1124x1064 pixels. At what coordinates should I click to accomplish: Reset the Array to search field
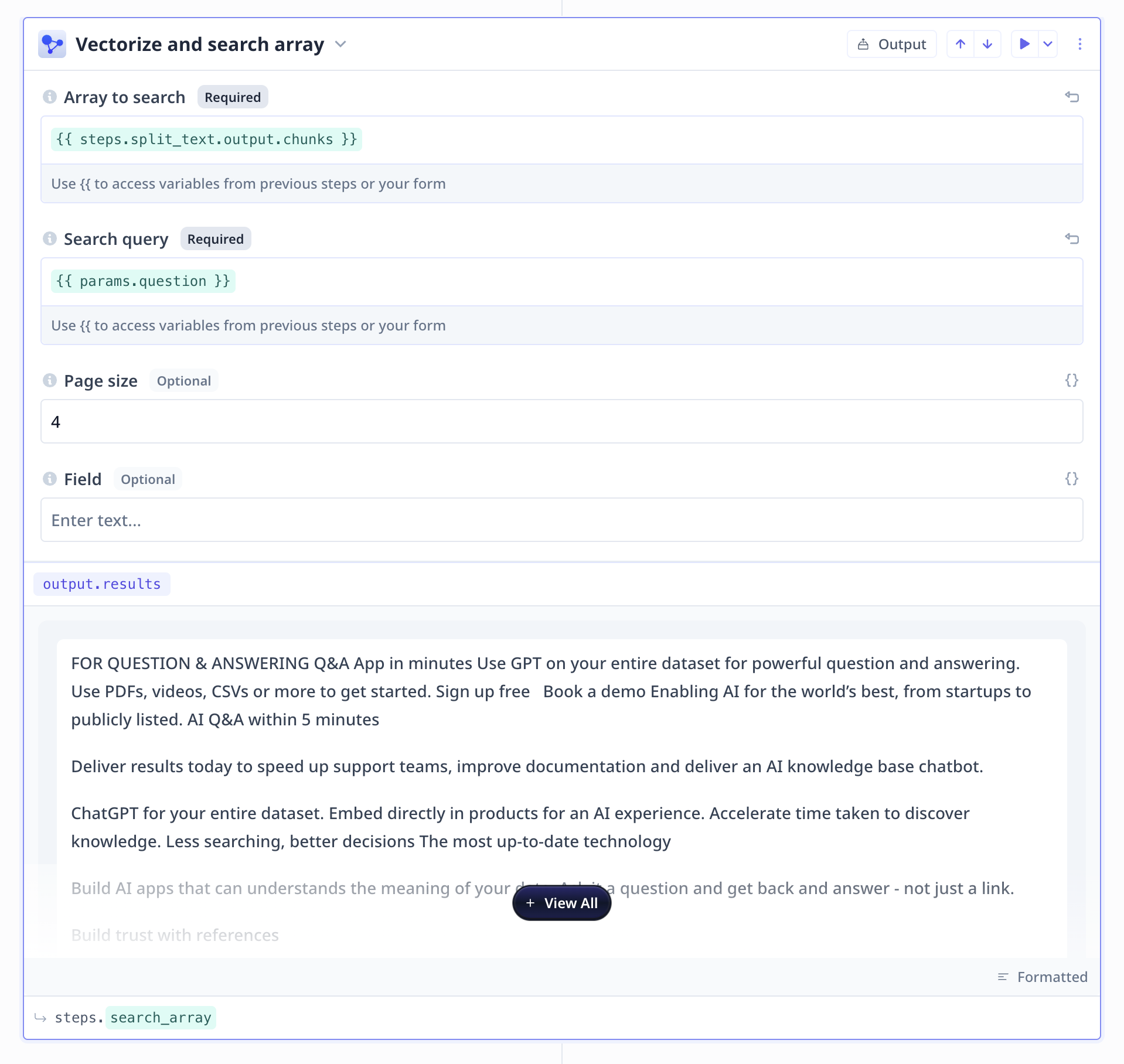[x=1072, y=97]
